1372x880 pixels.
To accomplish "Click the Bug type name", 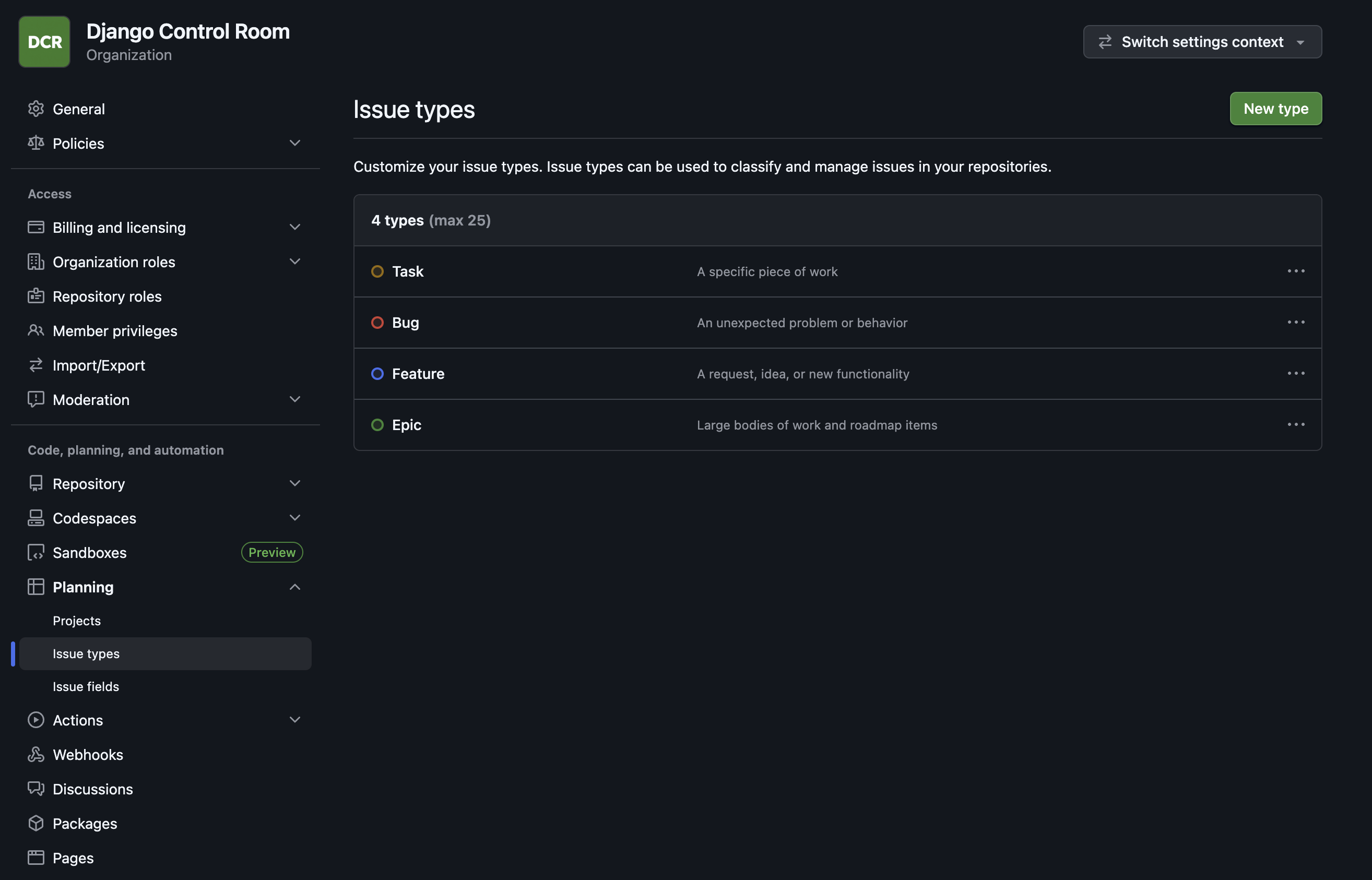I will pyautogui.click(x=405, y=323).
